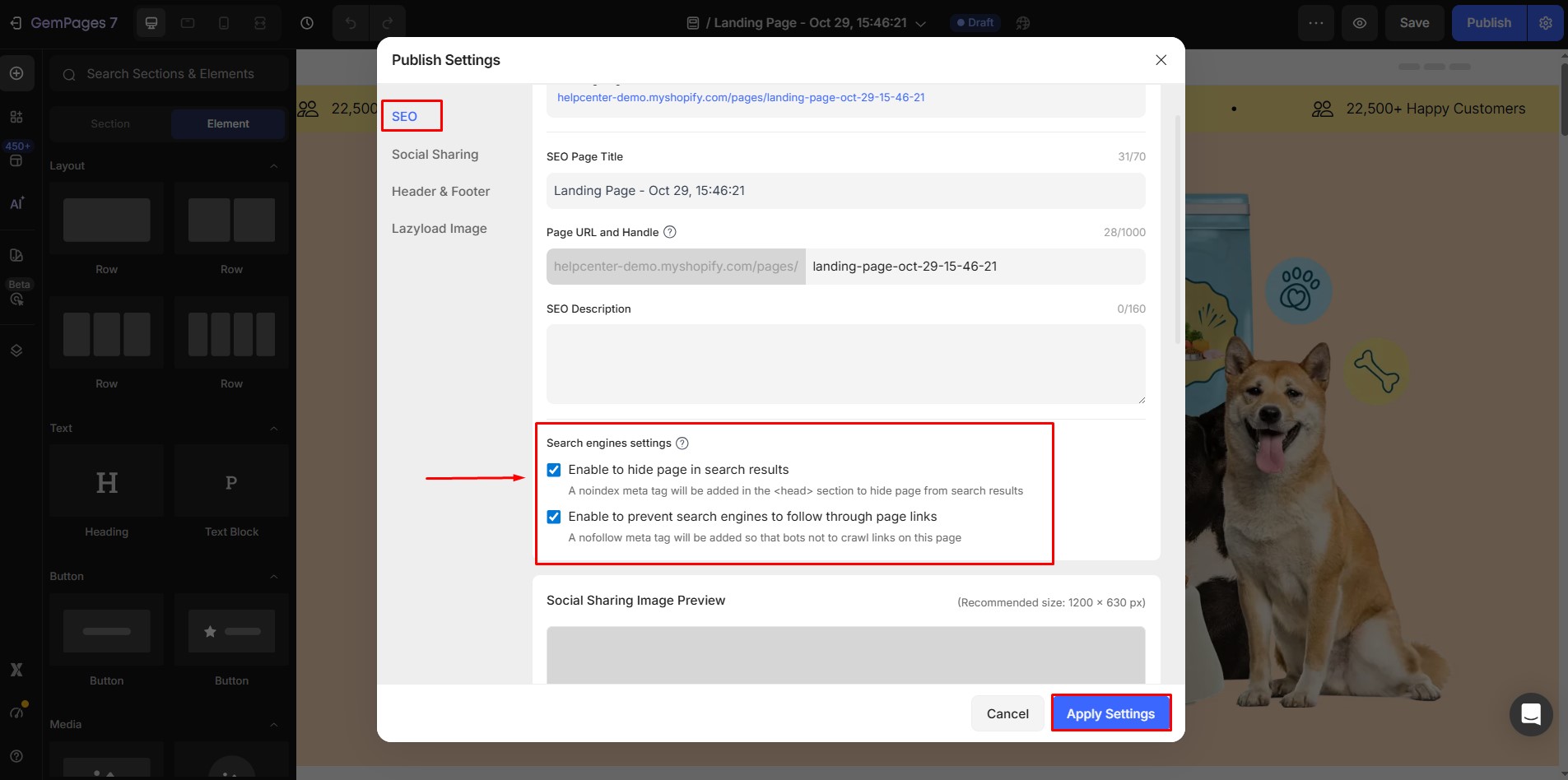Uncheck Enable to hide page in search results

point(554,470)
